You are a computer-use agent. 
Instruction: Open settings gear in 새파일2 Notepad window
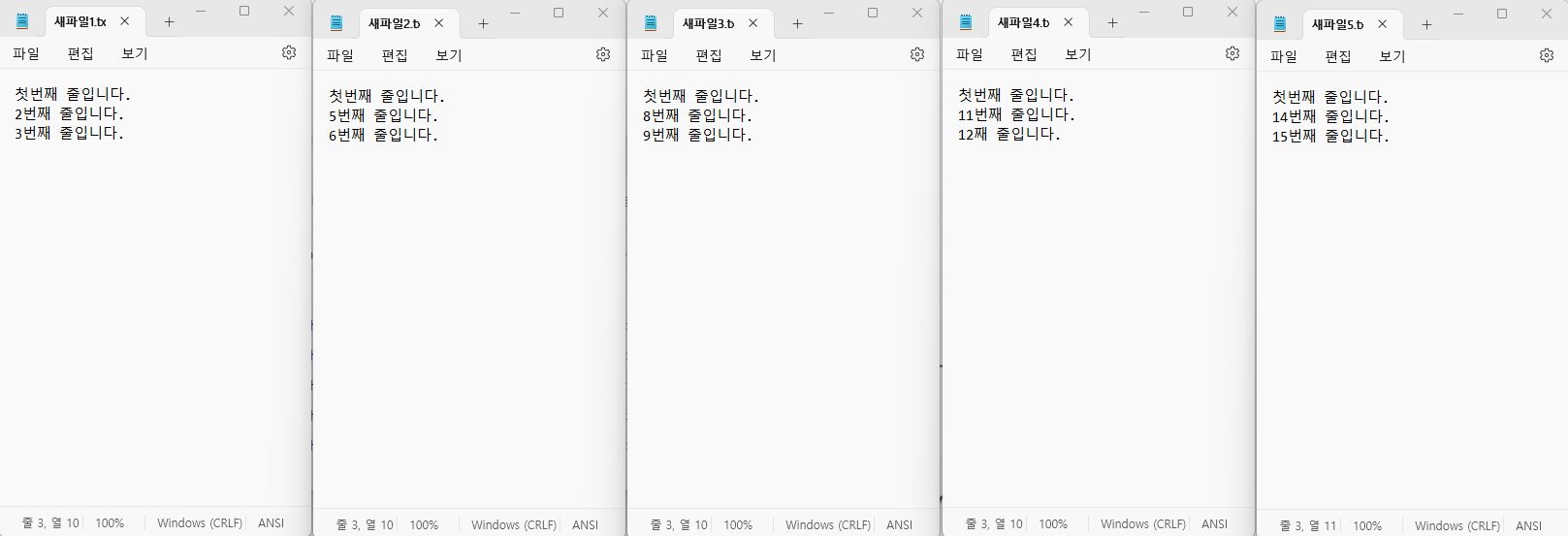click(603, 54)
